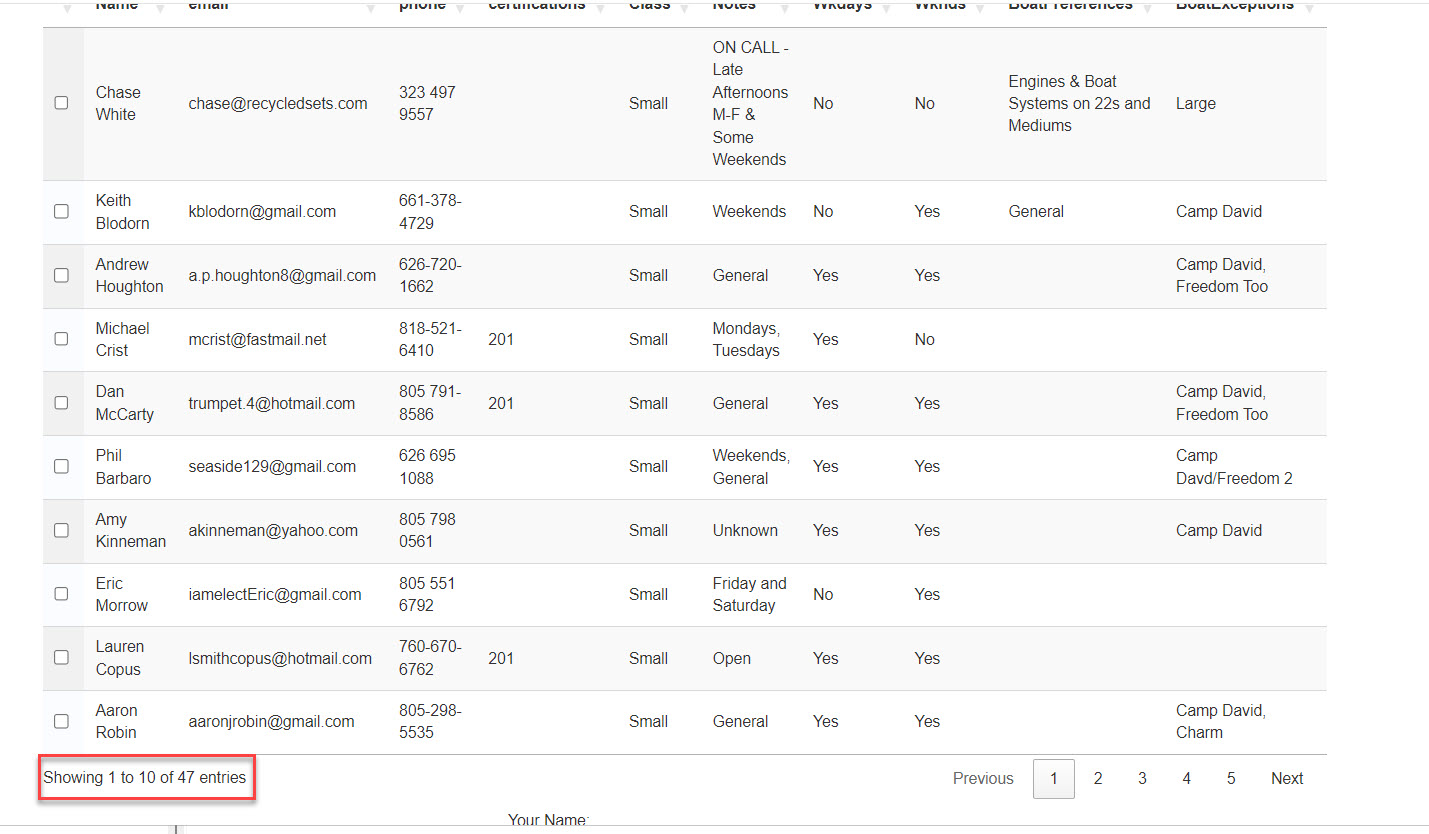Go to page 2 of the table
Screen dimensions: 1429x834
[x=1098, y=779]
